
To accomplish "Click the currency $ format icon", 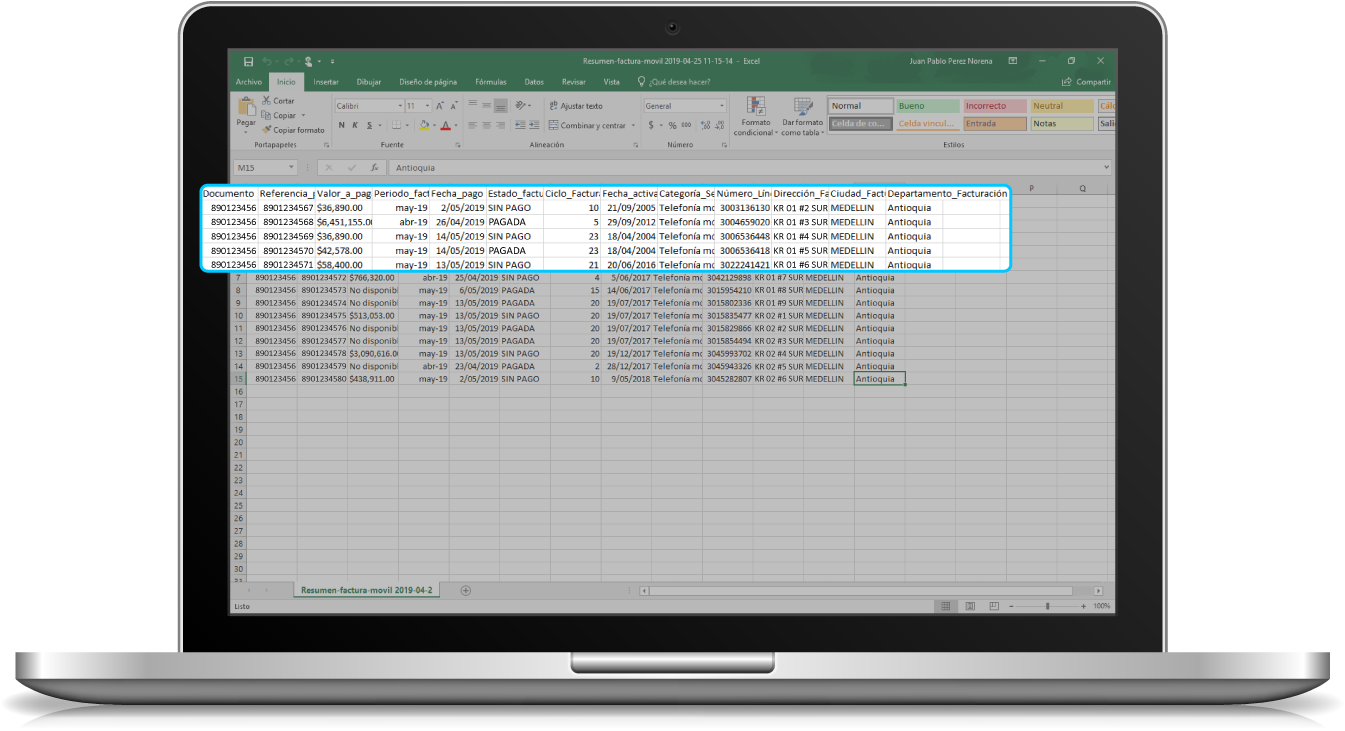I will 650,125.
